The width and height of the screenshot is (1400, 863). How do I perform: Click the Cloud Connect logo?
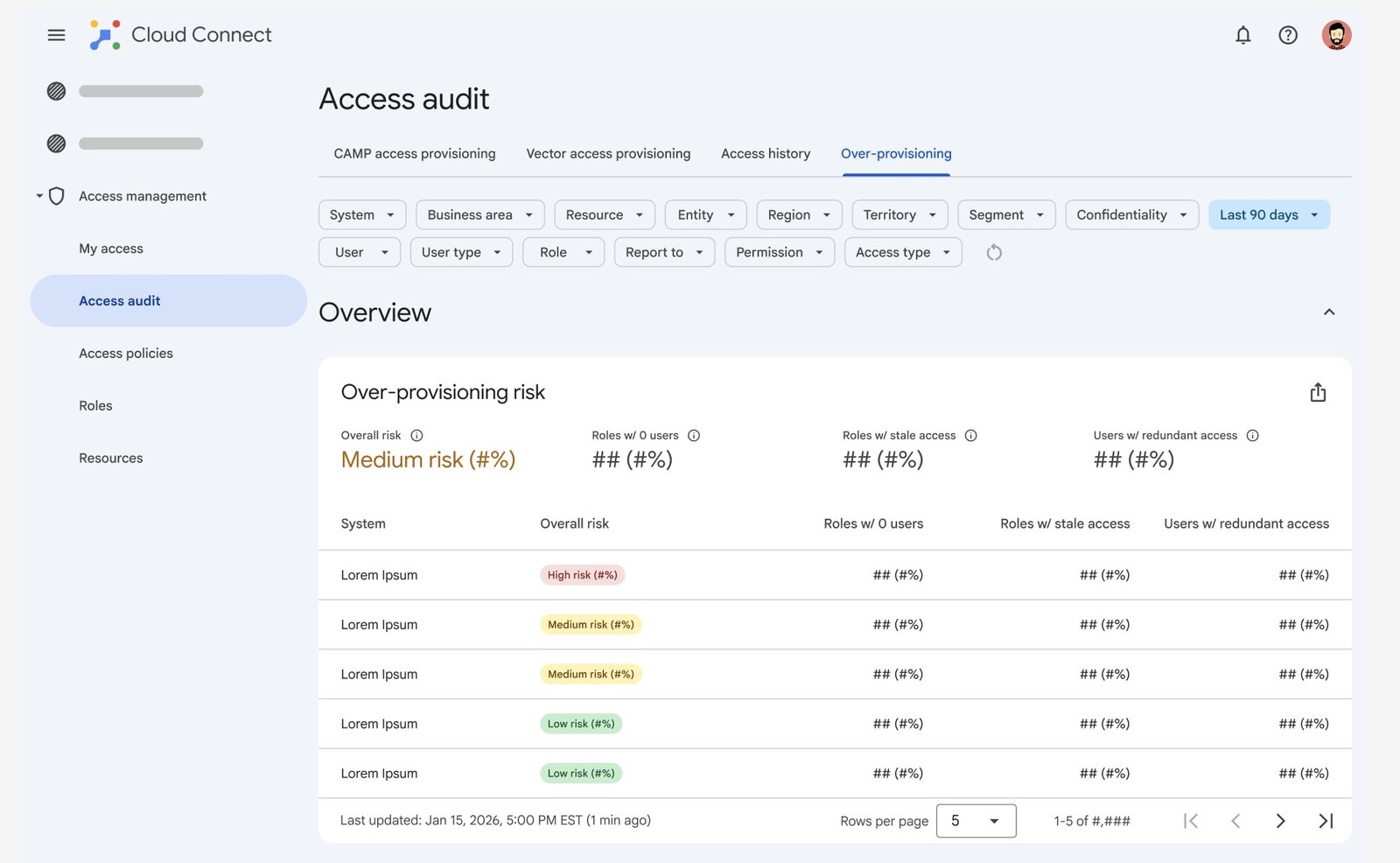(x=104, y=35)
